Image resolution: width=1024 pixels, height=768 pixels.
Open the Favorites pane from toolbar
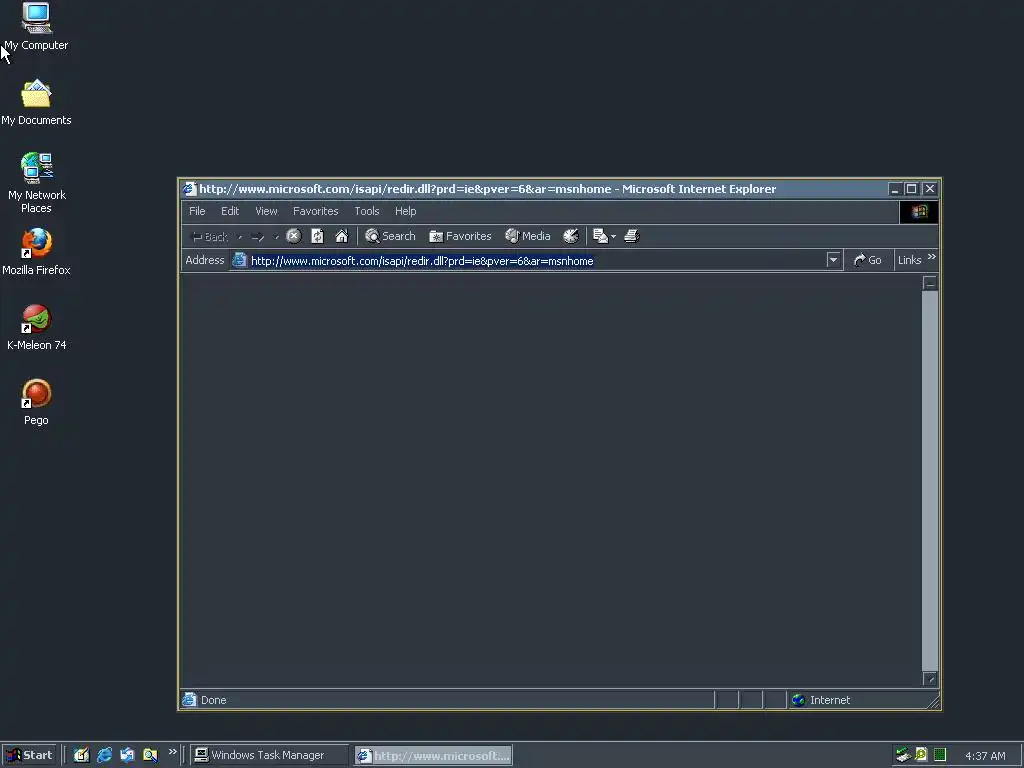pyautogui.click(x=460, y=236)
